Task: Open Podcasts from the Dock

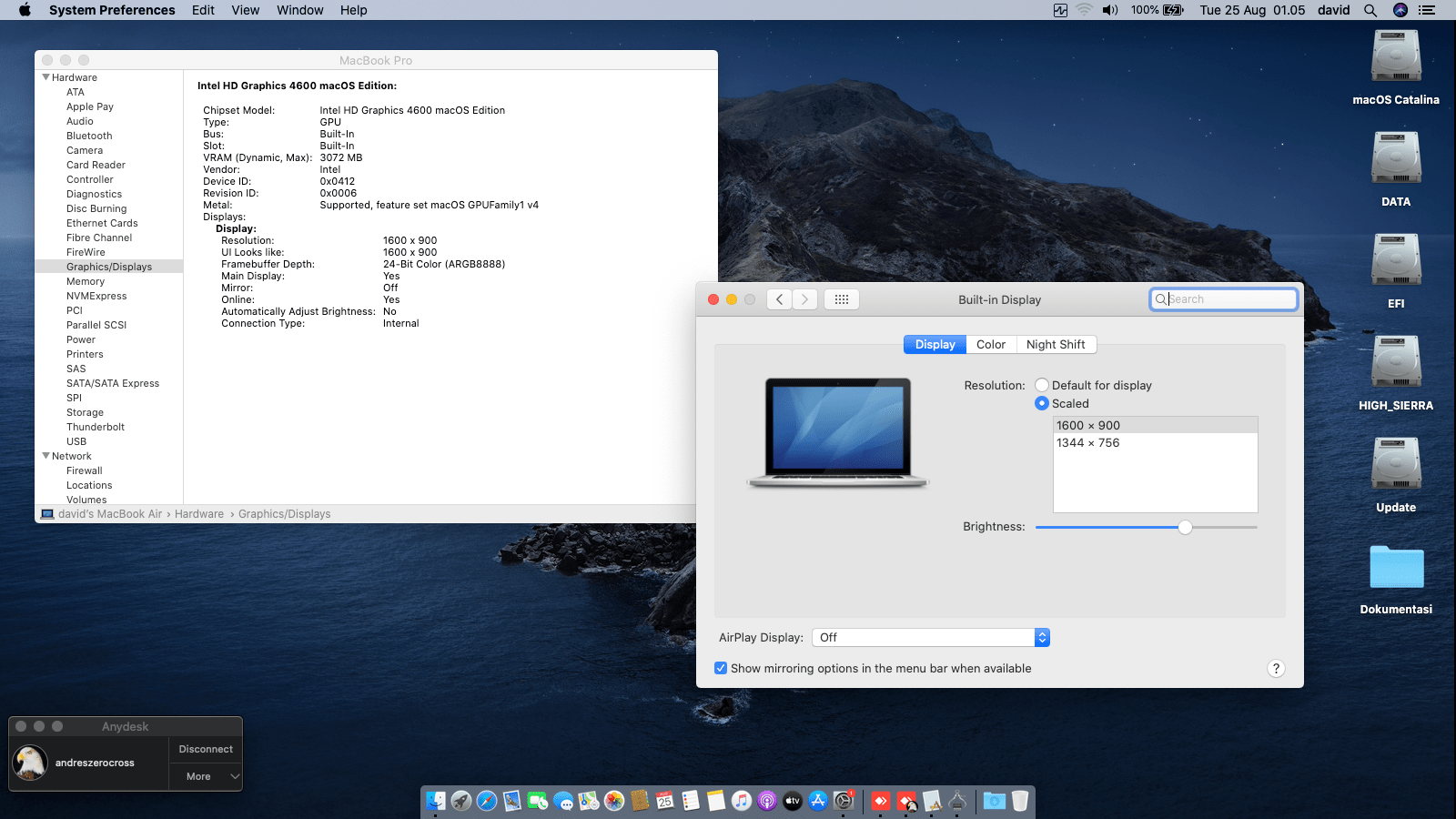Action: (x=767, y=801)
